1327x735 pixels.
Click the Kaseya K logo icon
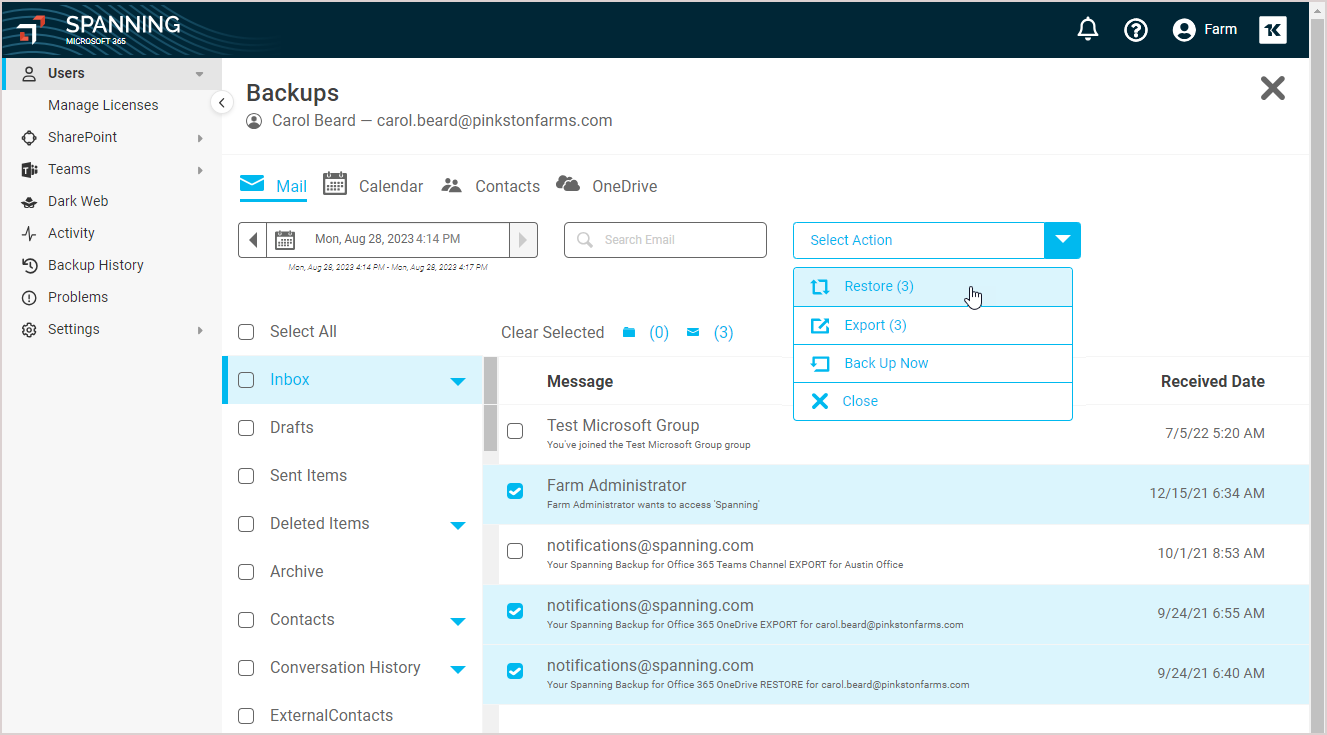[x=1272, y=30]
